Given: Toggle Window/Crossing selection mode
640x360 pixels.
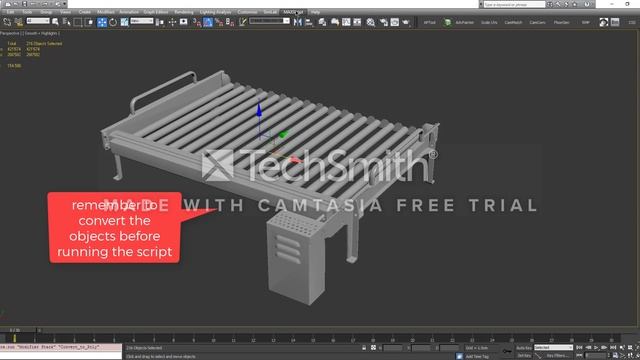Looking at the screenshot, I should click(x=89, y=22).
